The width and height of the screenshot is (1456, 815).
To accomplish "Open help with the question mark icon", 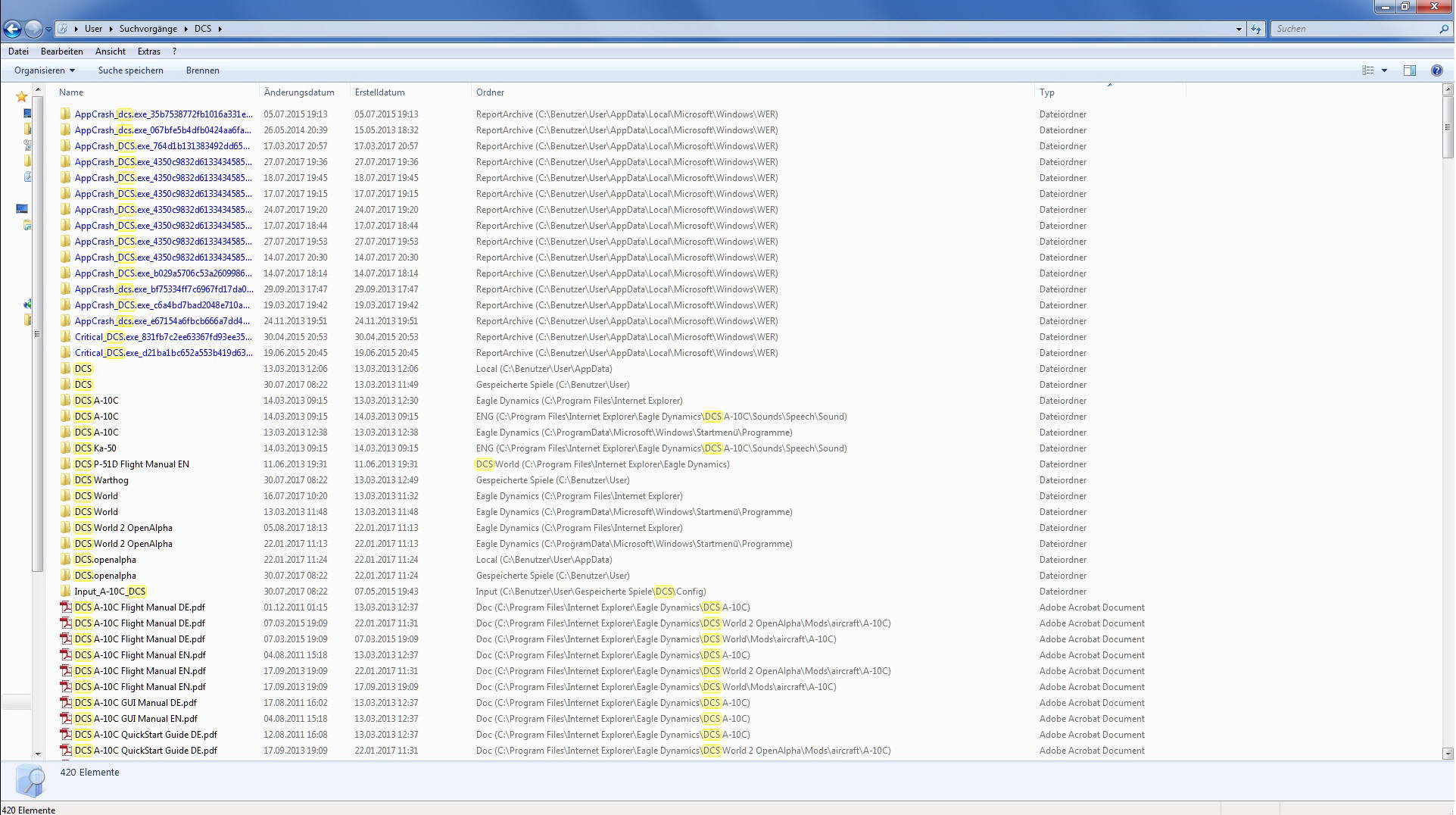I will coord(1436,70).
